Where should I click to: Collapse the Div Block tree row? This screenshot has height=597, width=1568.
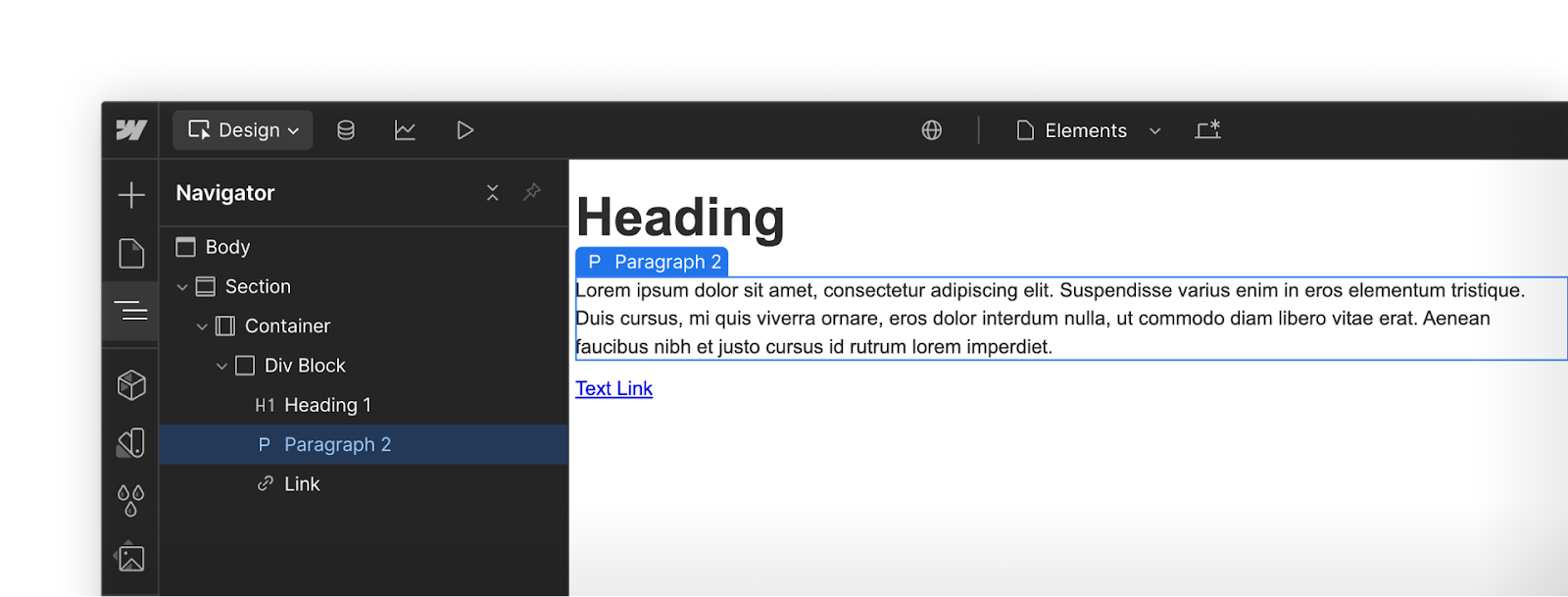point(221,366)
